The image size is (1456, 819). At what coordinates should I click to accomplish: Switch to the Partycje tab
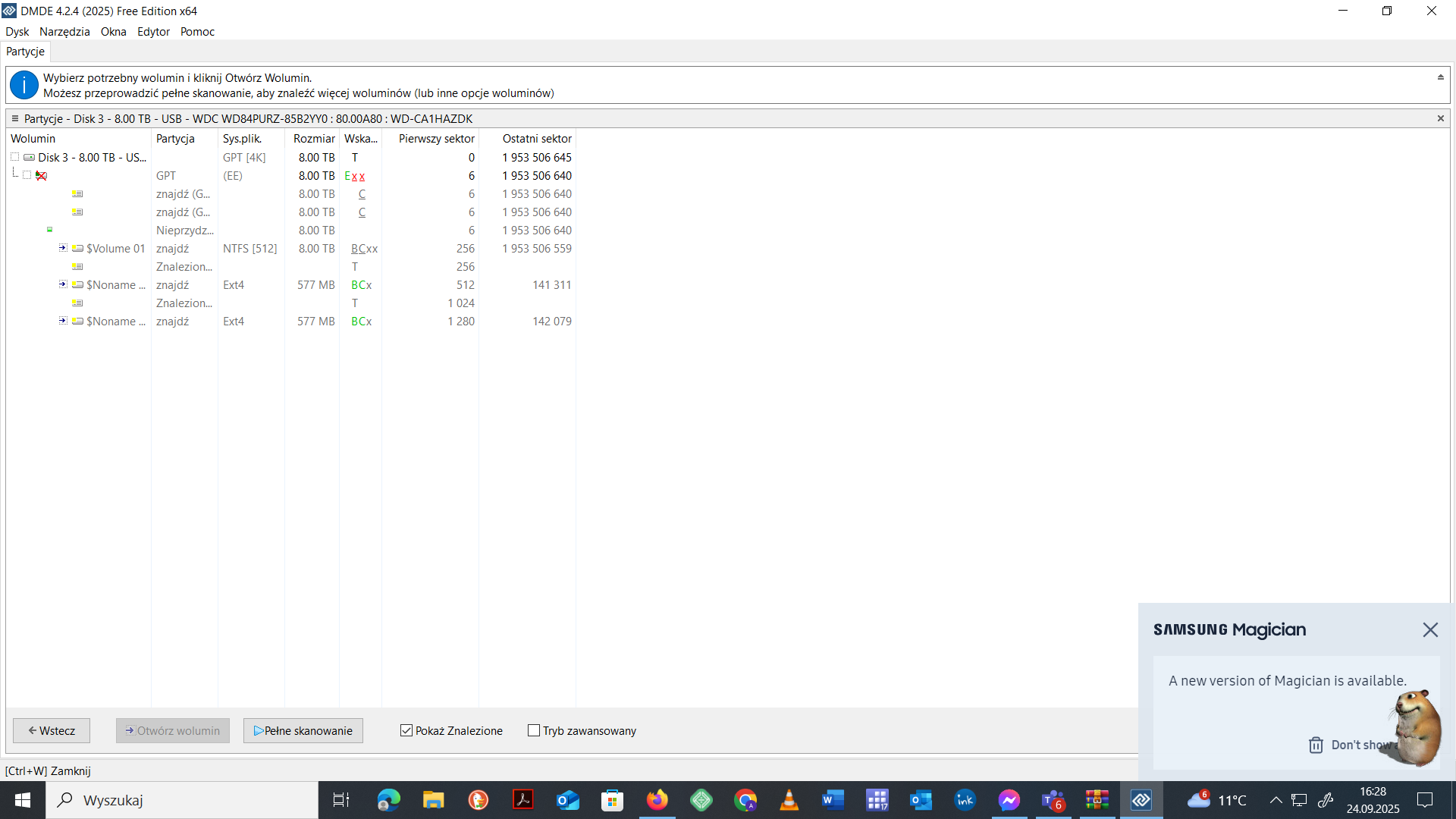[26, 52]
